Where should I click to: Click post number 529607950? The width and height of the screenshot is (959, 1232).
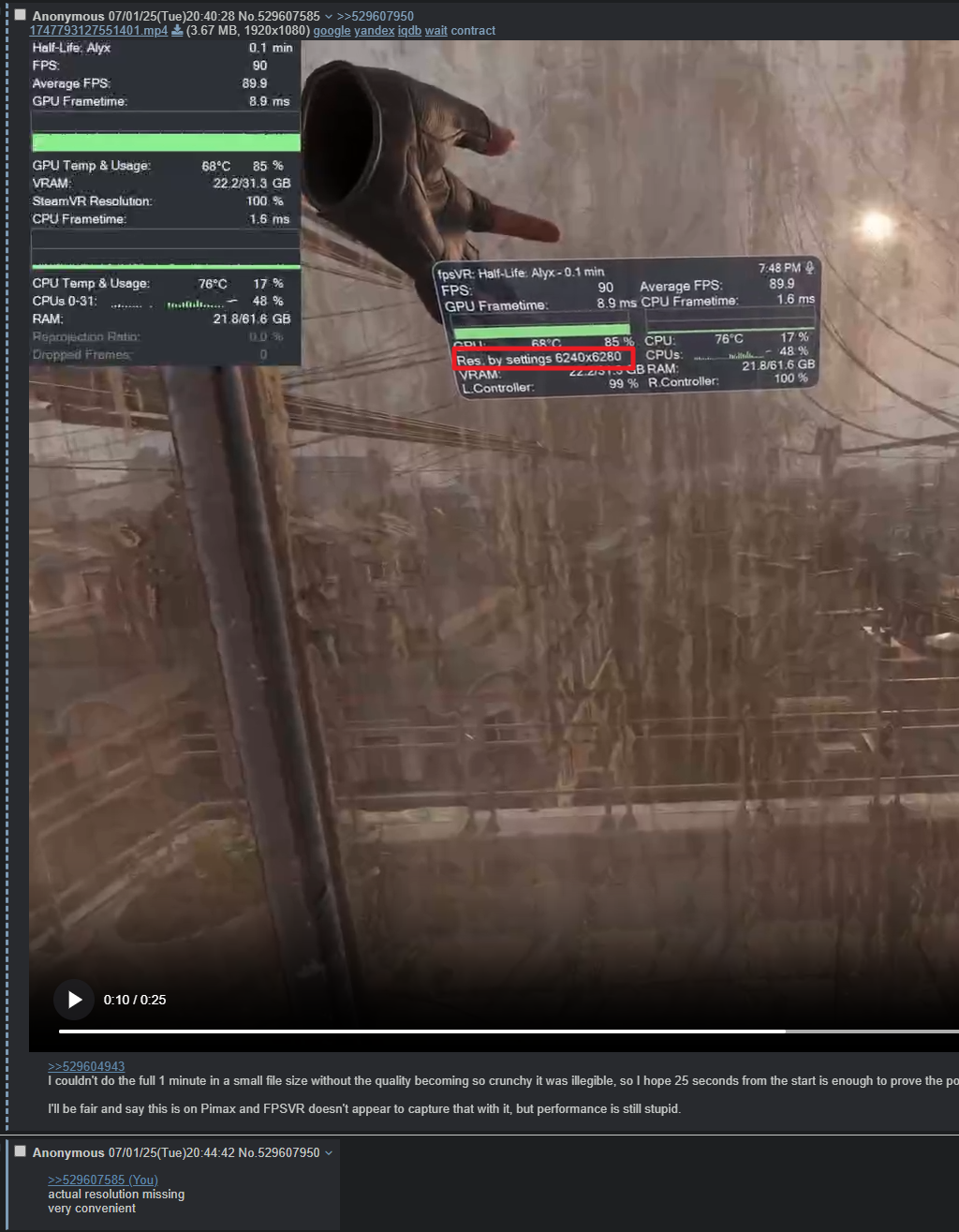pos(288,1152)
